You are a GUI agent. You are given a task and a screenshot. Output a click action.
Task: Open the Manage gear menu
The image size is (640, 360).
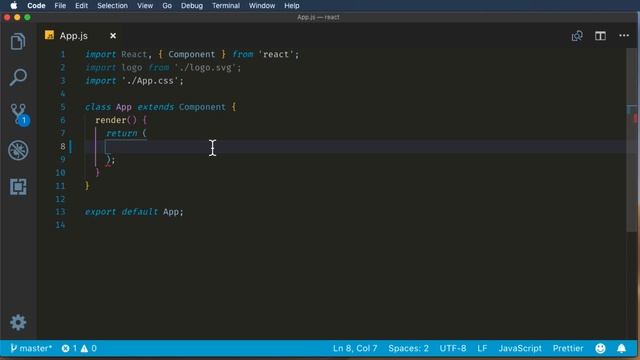tap(18, 322)
